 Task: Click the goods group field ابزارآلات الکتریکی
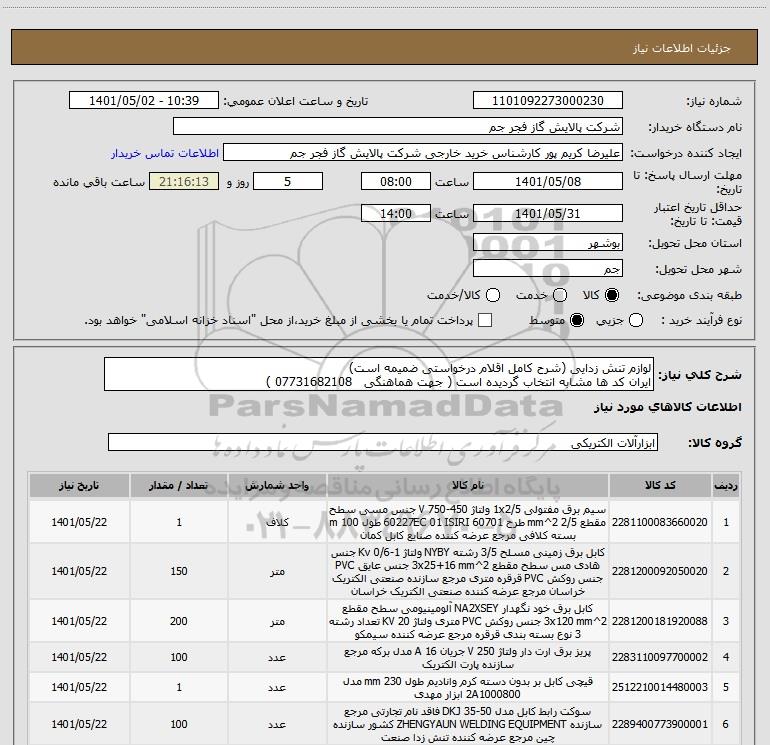[383, 442]
